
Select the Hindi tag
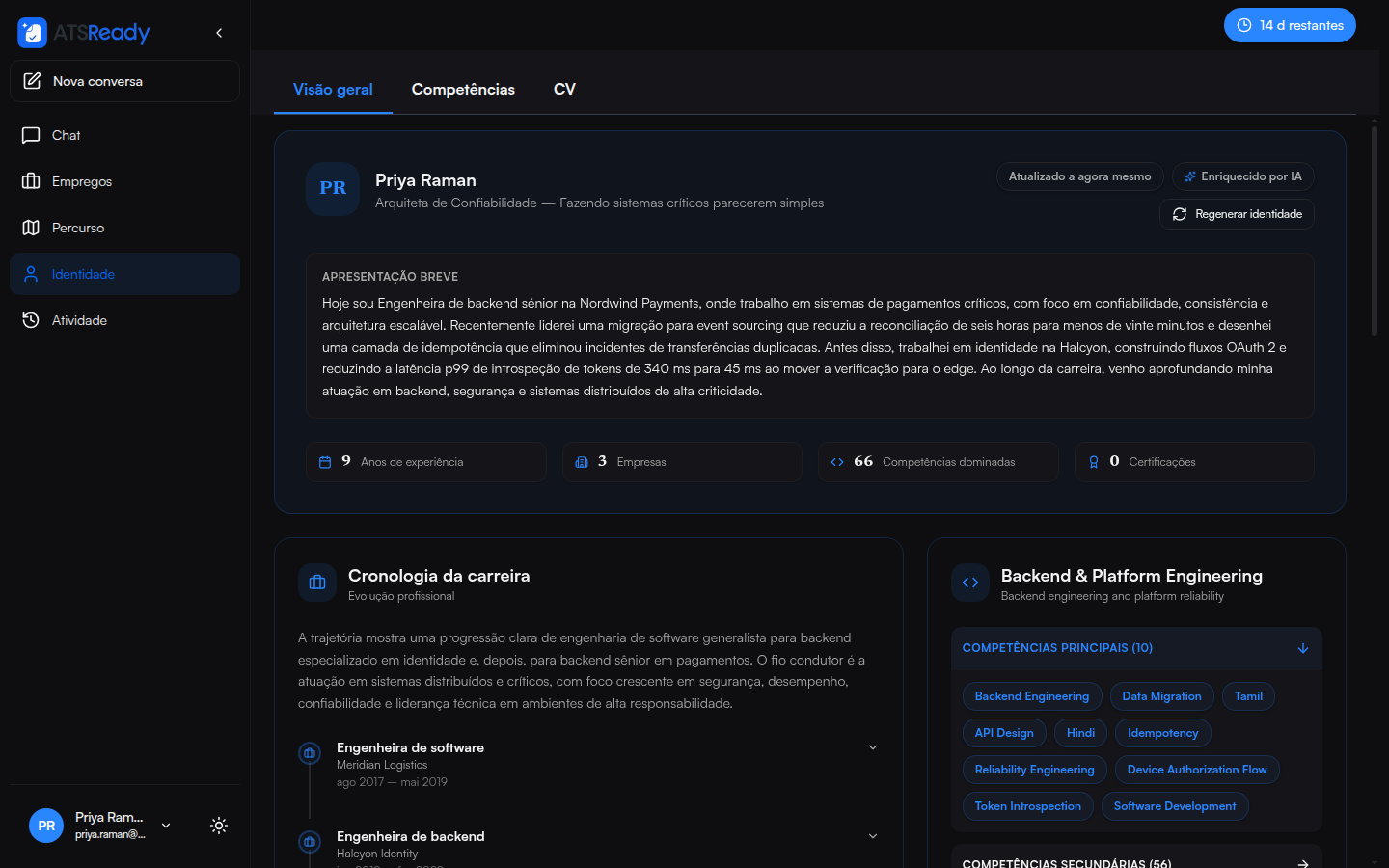(1080, 733)
